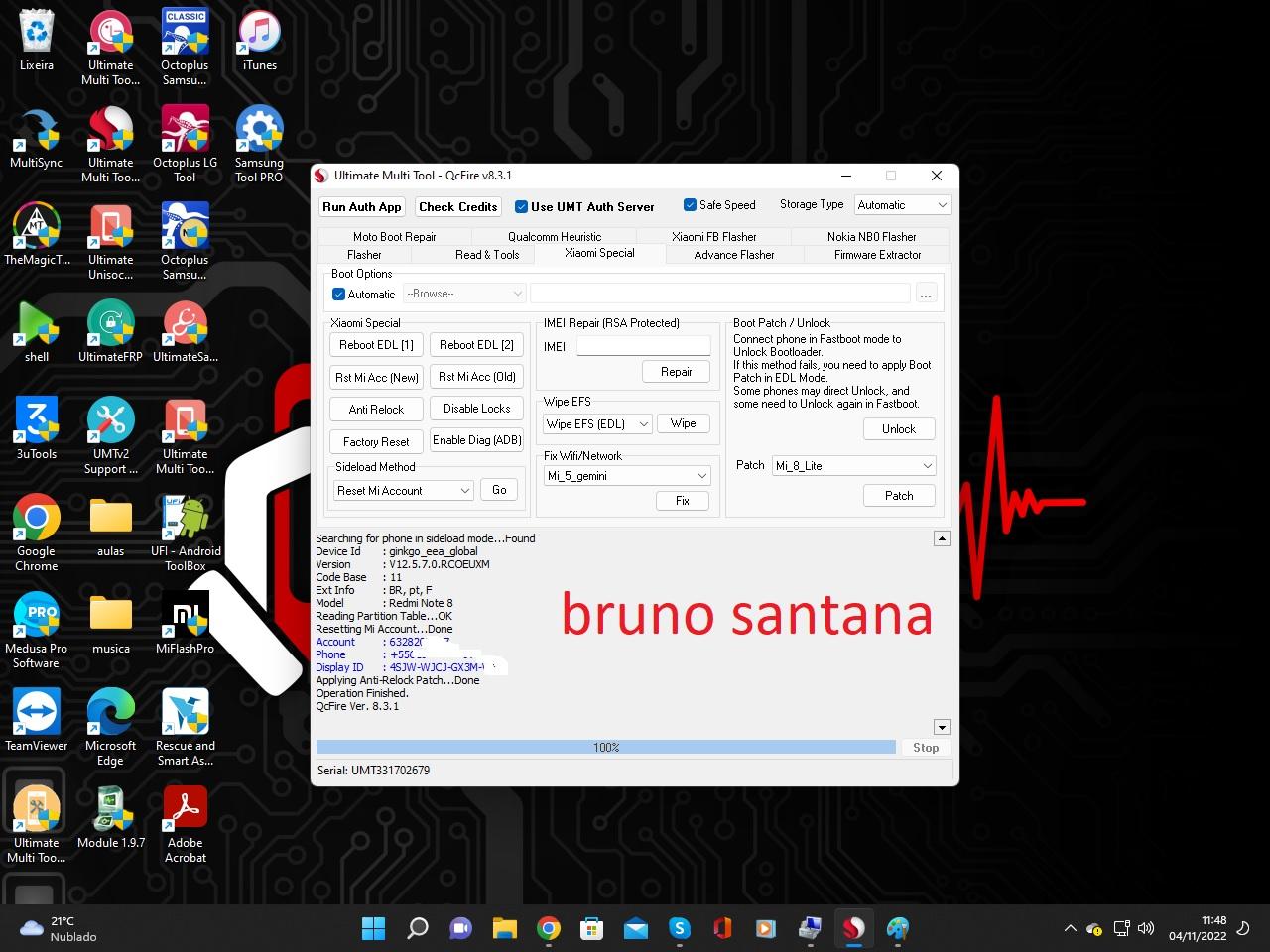Click the Run Auth App button
The image size is (1270, 952).
tap(362, 207)
